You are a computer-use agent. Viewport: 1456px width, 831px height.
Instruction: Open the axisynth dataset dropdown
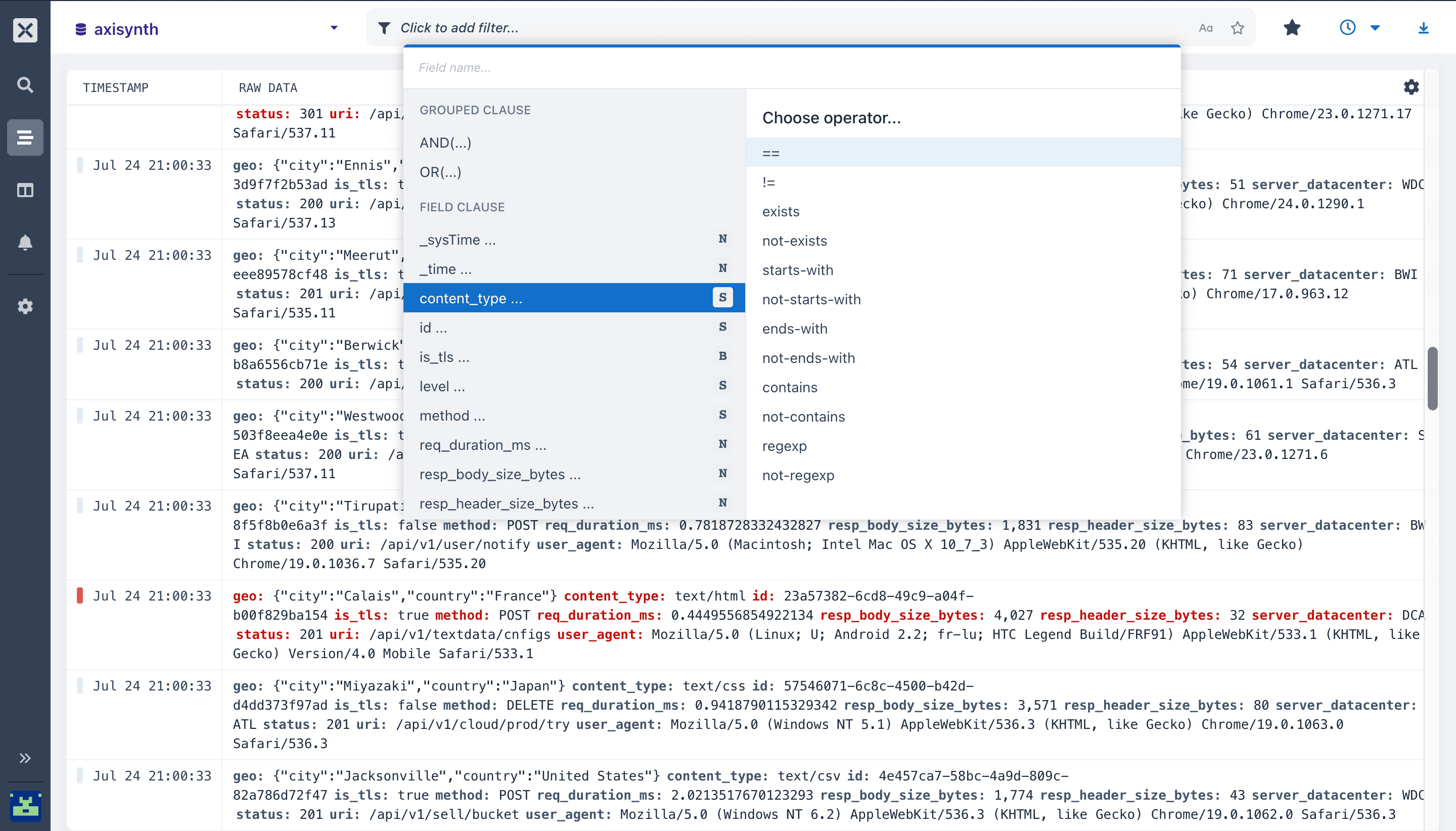(x=333, y=27)
